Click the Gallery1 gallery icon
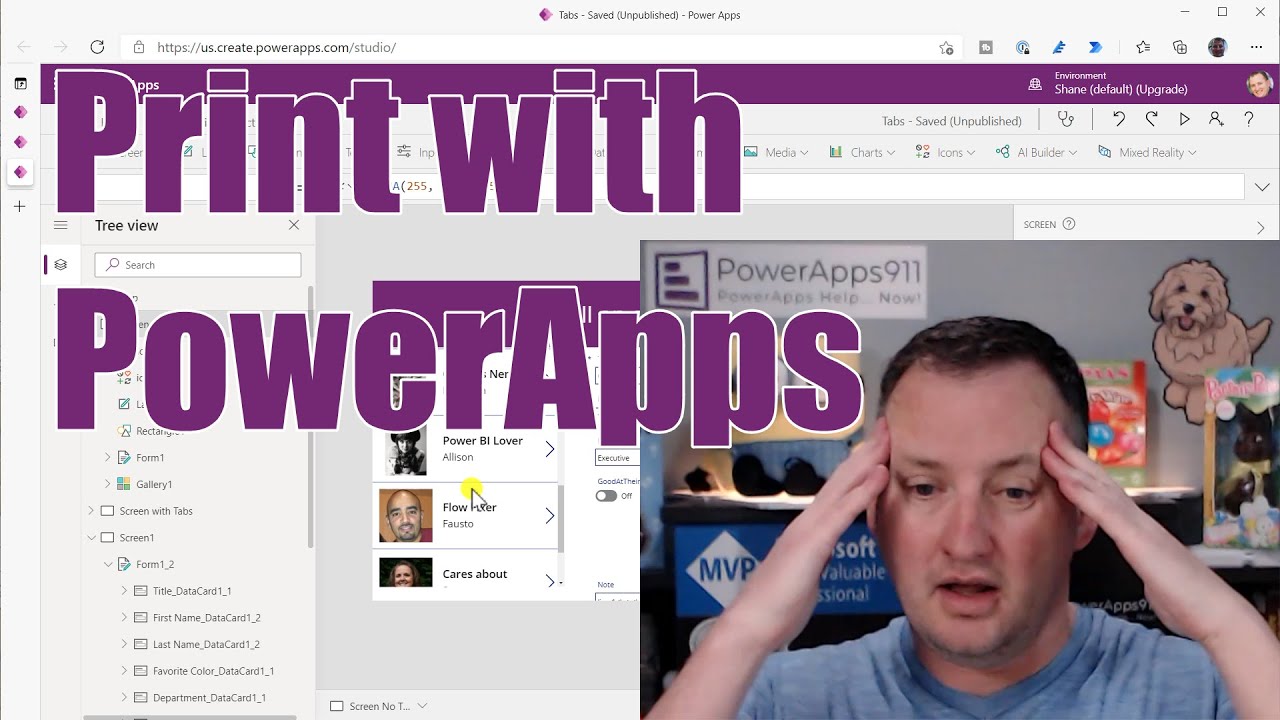 [x=124, y=484]
